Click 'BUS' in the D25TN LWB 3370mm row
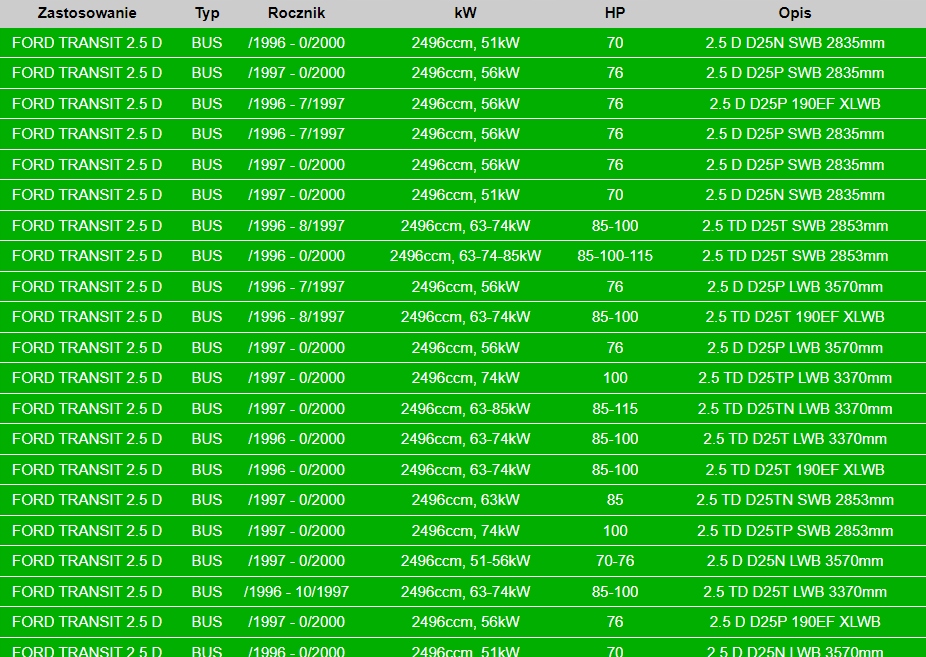926x657 pixels. tap(207, 408)
